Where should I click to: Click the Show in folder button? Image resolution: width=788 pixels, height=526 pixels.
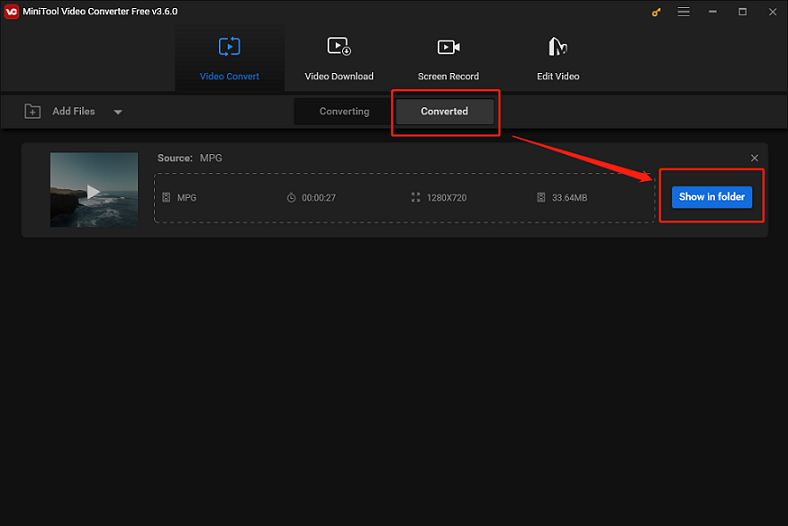[x=712, y=197]
